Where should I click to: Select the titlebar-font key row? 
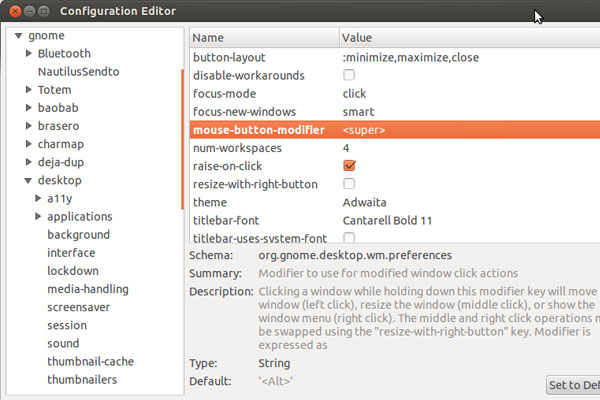(395, 220)
